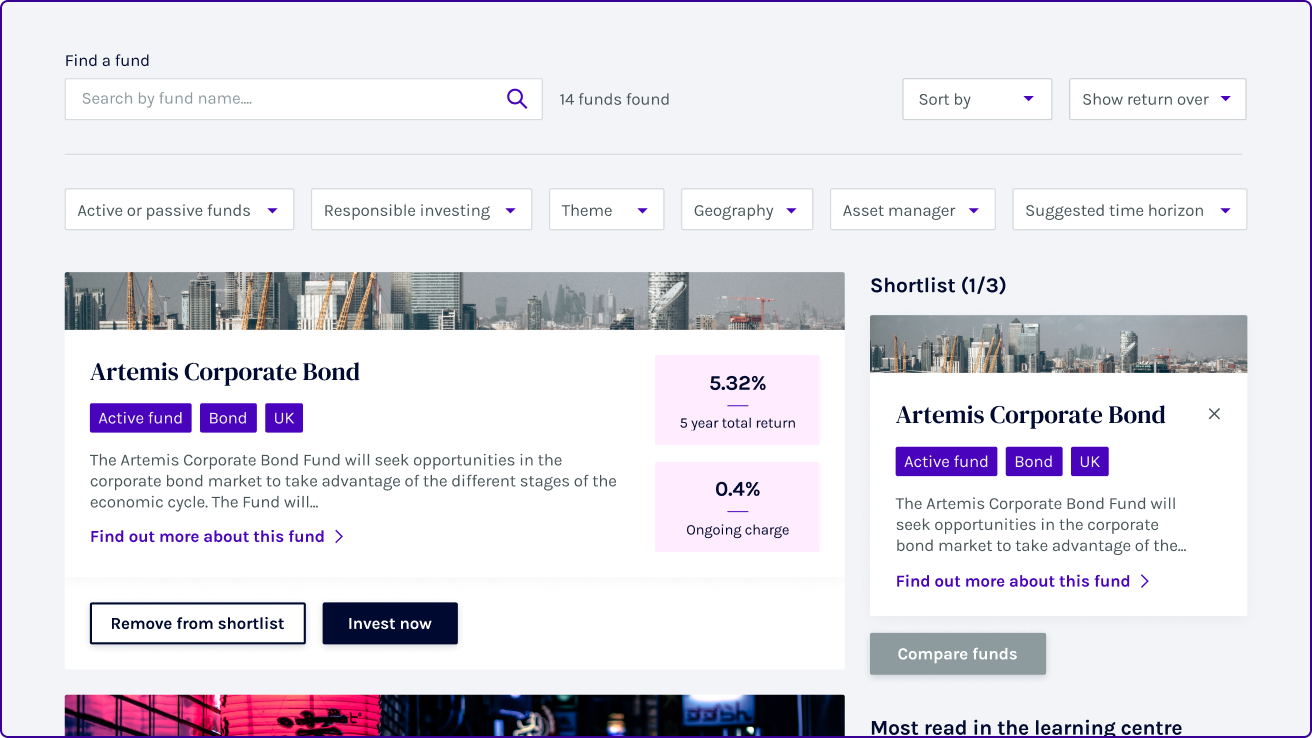Expand the Responsible investing filter

tap(421, 210)
